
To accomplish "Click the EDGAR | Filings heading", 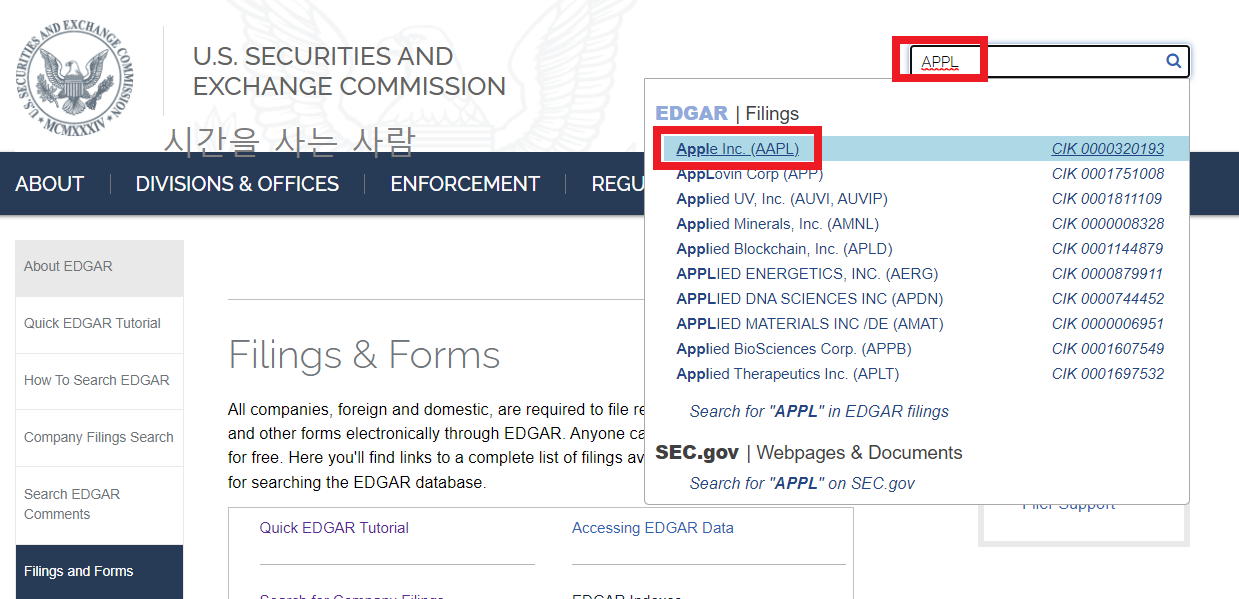I will 727,113.
